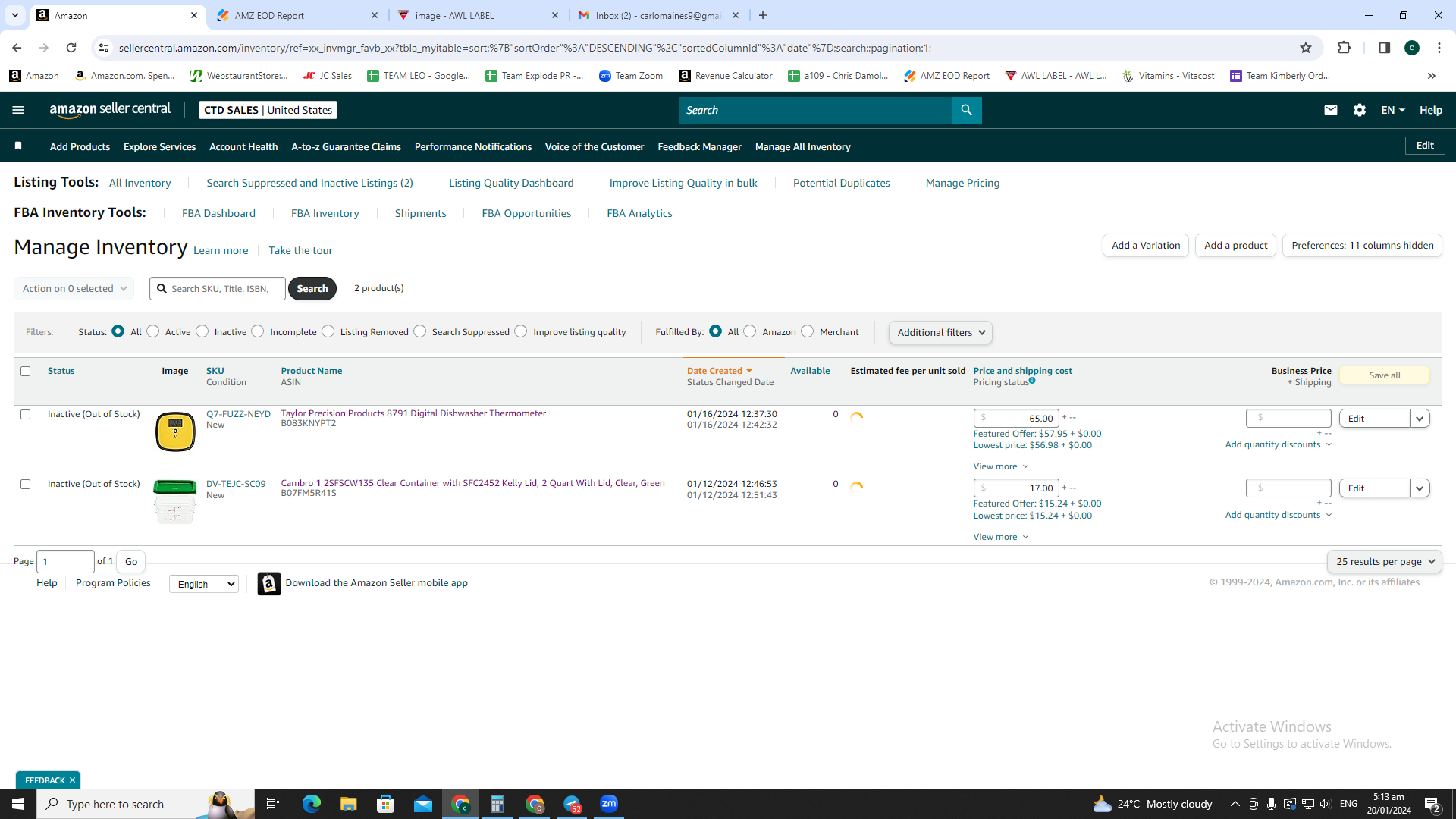Bookmark this page with the star icon

pos(1305,48)
